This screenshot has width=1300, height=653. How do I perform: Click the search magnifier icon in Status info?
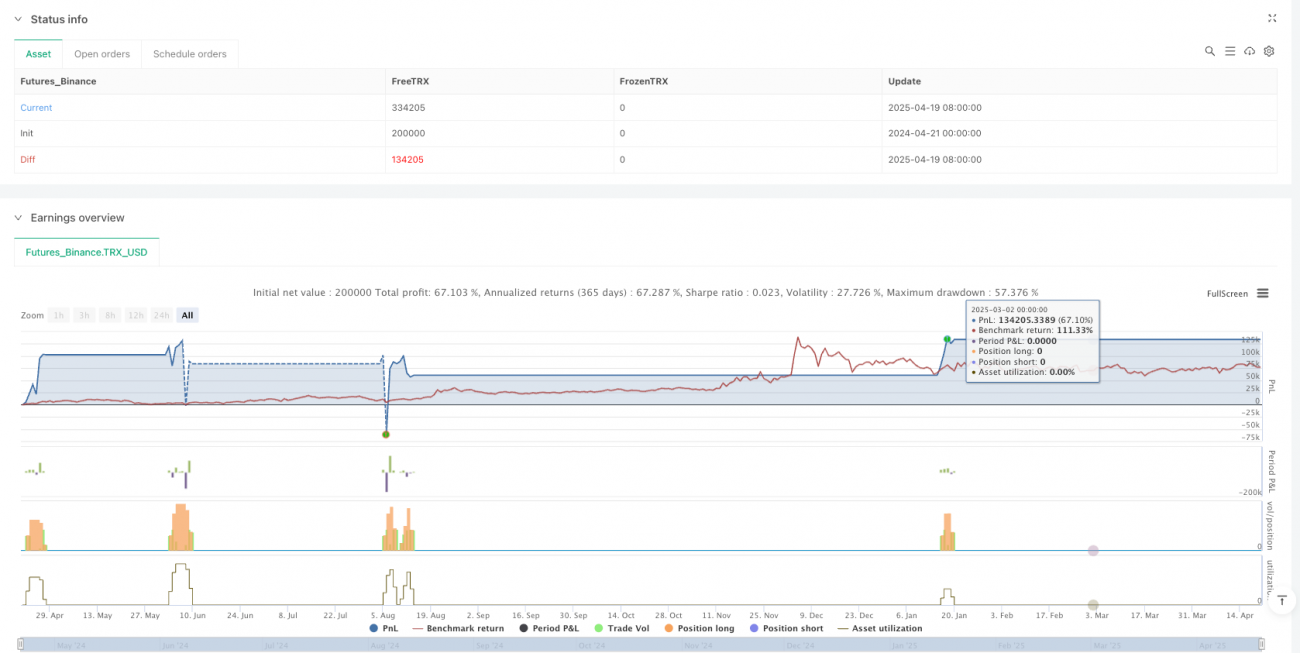(x=1209, y=51)
